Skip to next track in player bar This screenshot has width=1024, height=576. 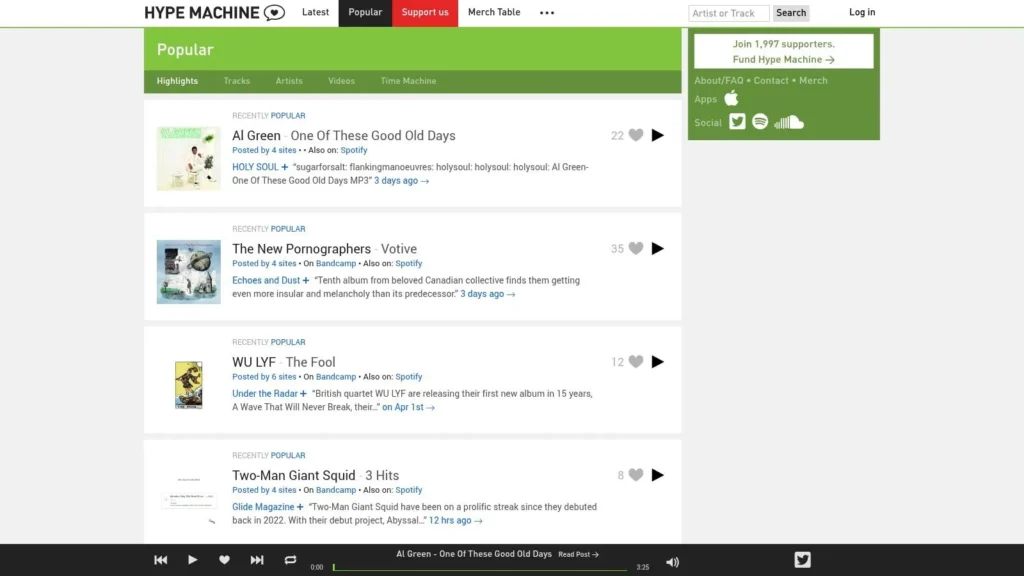click(x=257, y=560)
